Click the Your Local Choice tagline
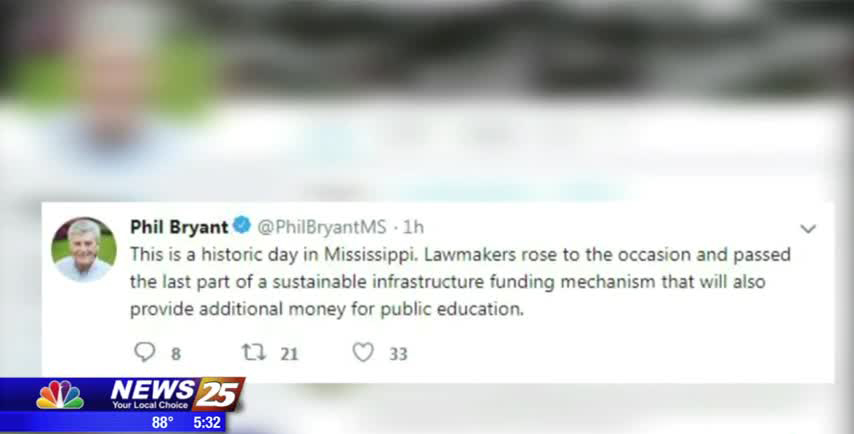 point(150,405)
